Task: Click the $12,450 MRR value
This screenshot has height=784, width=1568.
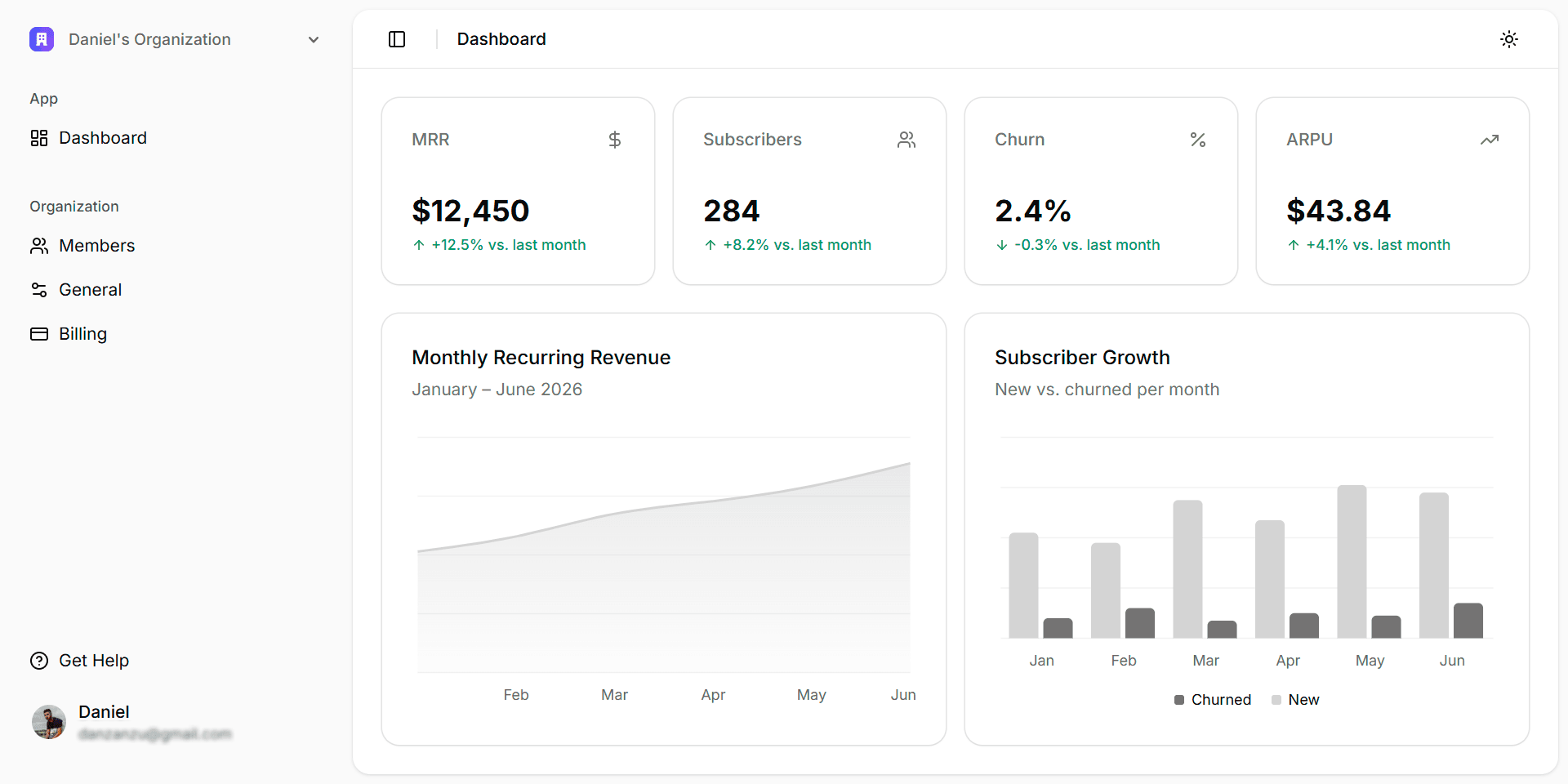Action: click(x=471, y=211)
